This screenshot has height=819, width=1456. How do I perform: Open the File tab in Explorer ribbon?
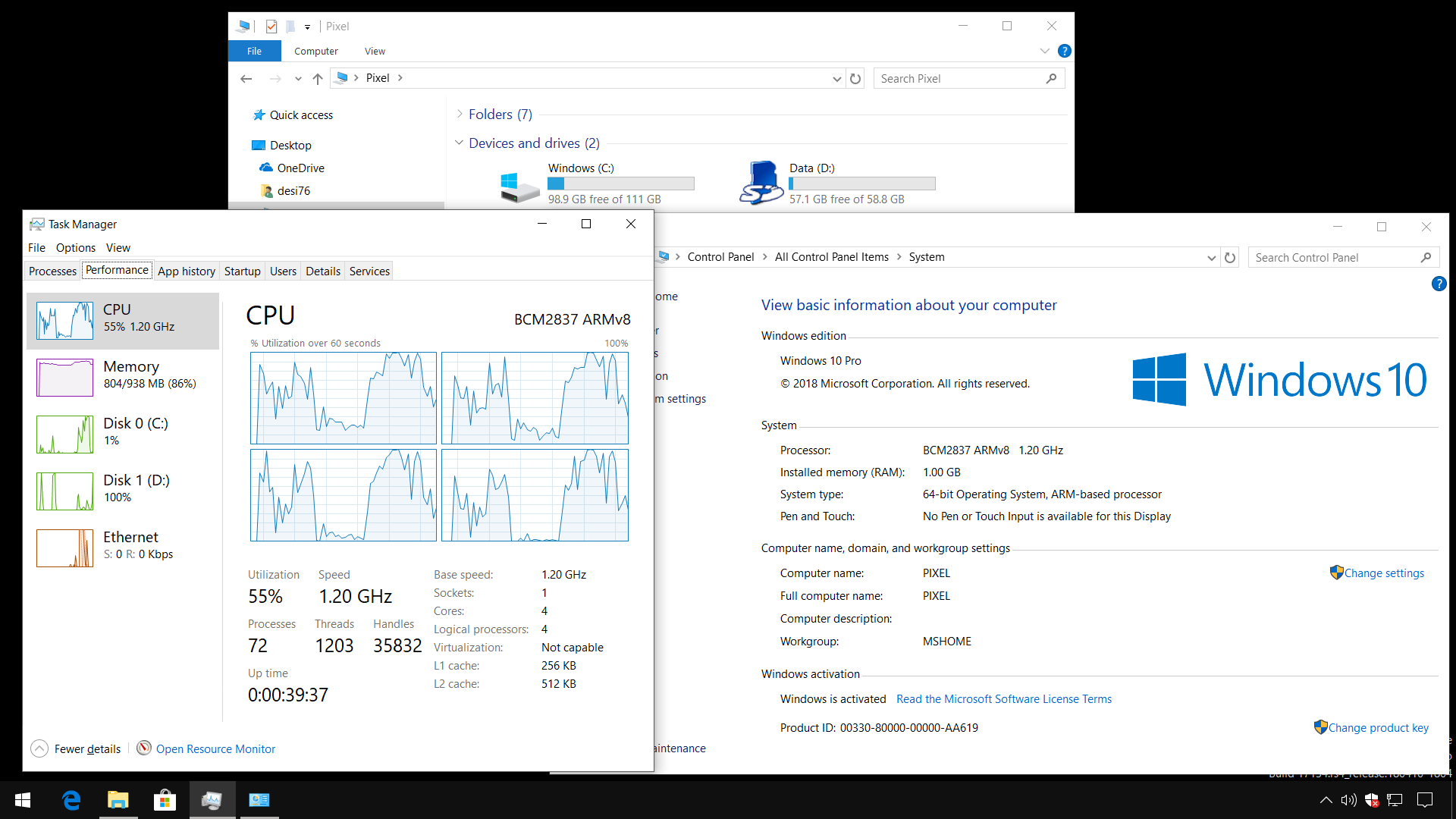point(255,52)
